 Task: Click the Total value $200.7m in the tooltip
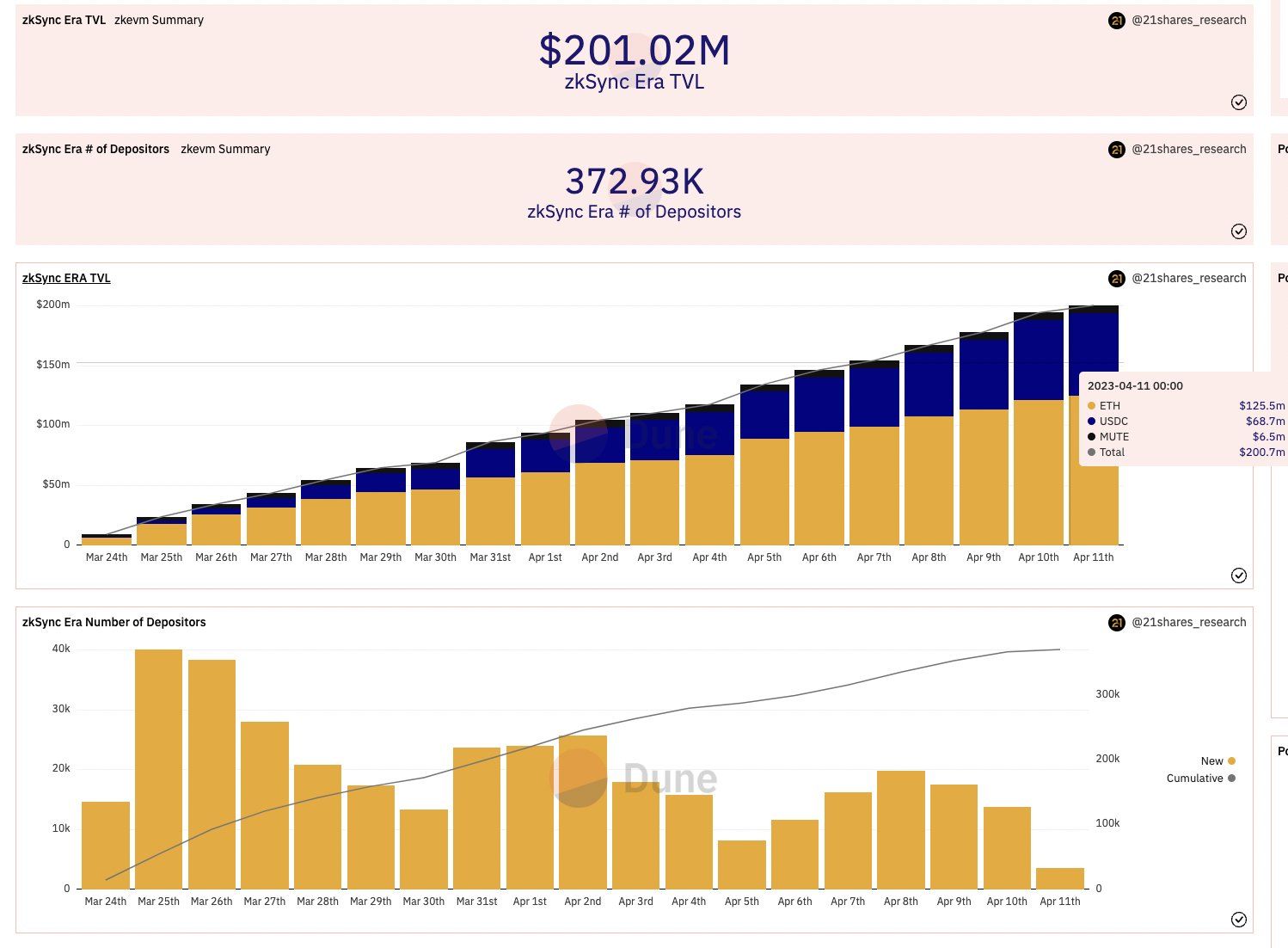pyautogui.click(x=1262, y=452)
